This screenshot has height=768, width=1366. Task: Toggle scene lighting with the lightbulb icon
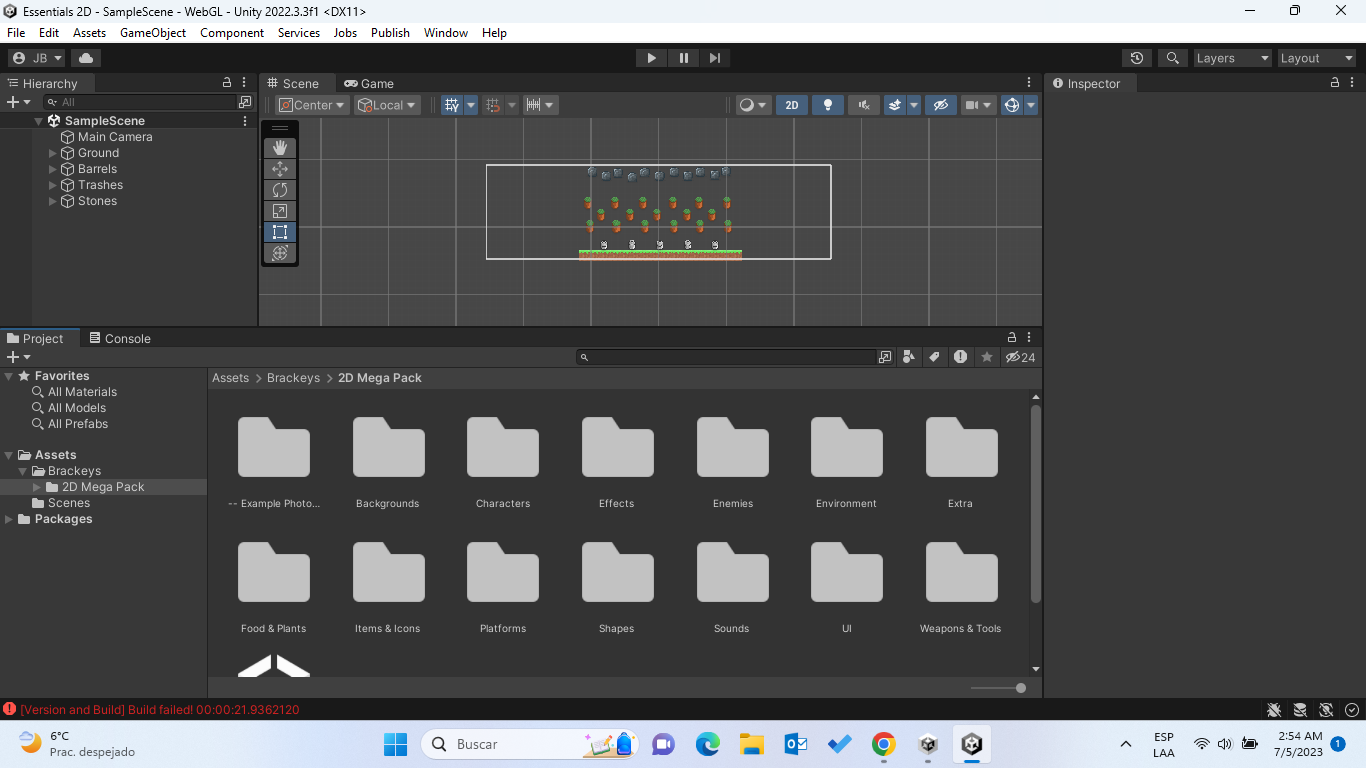[x=826, y=104]
